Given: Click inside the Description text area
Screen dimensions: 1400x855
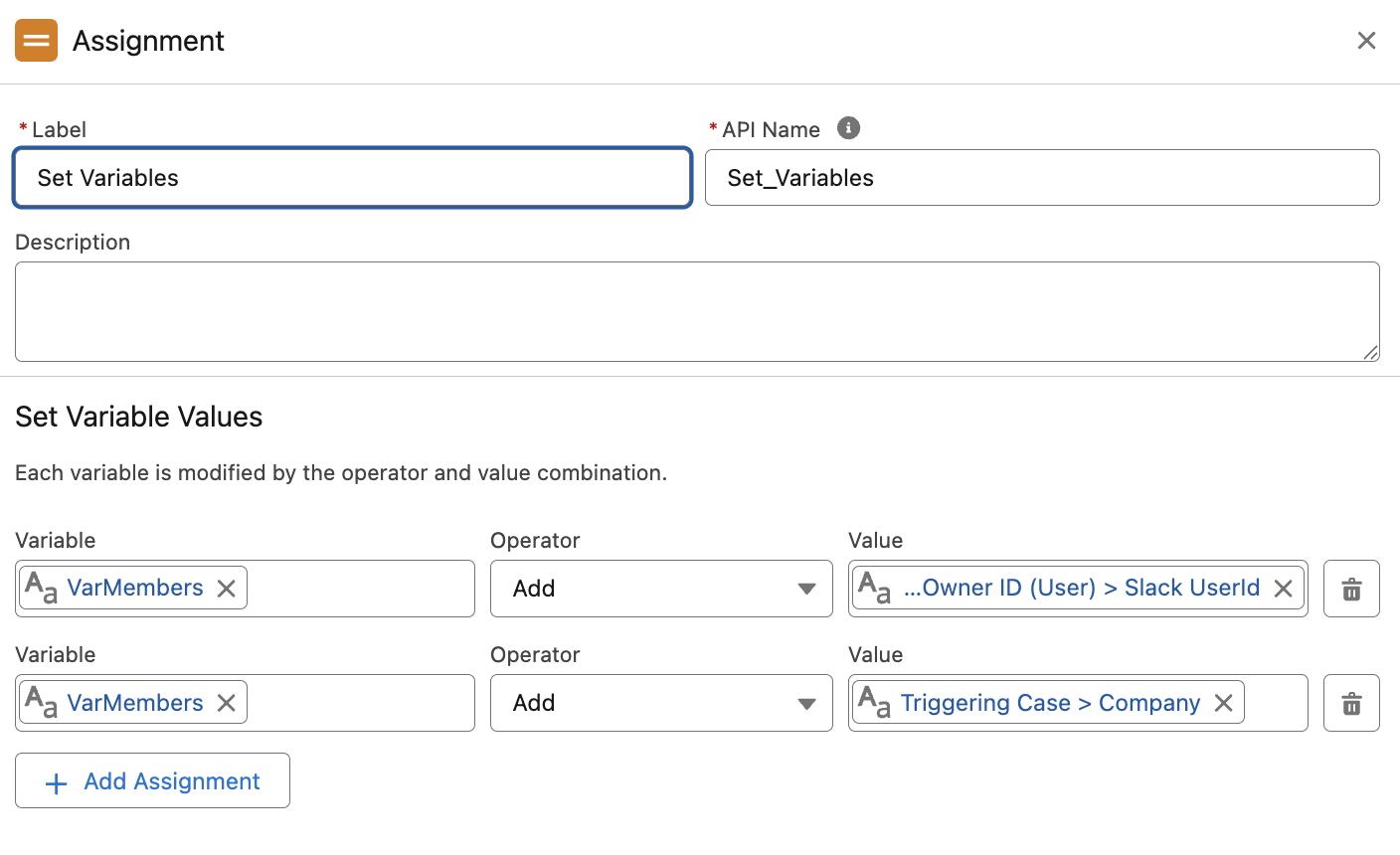Looking at the screenshot, I should [x=696, y=311].
